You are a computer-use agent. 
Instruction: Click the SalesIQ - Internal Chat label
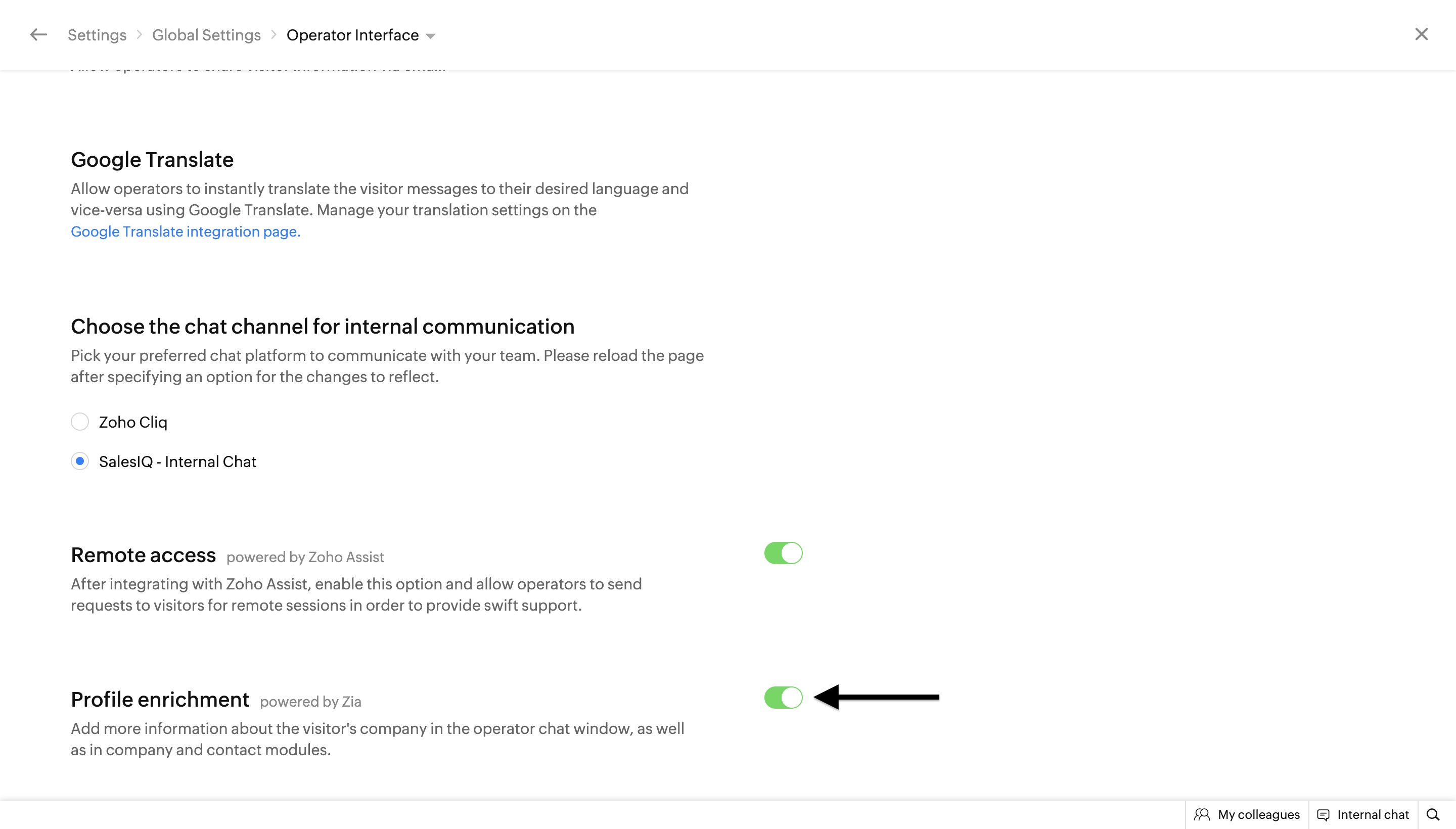click(x=177, y=461)
